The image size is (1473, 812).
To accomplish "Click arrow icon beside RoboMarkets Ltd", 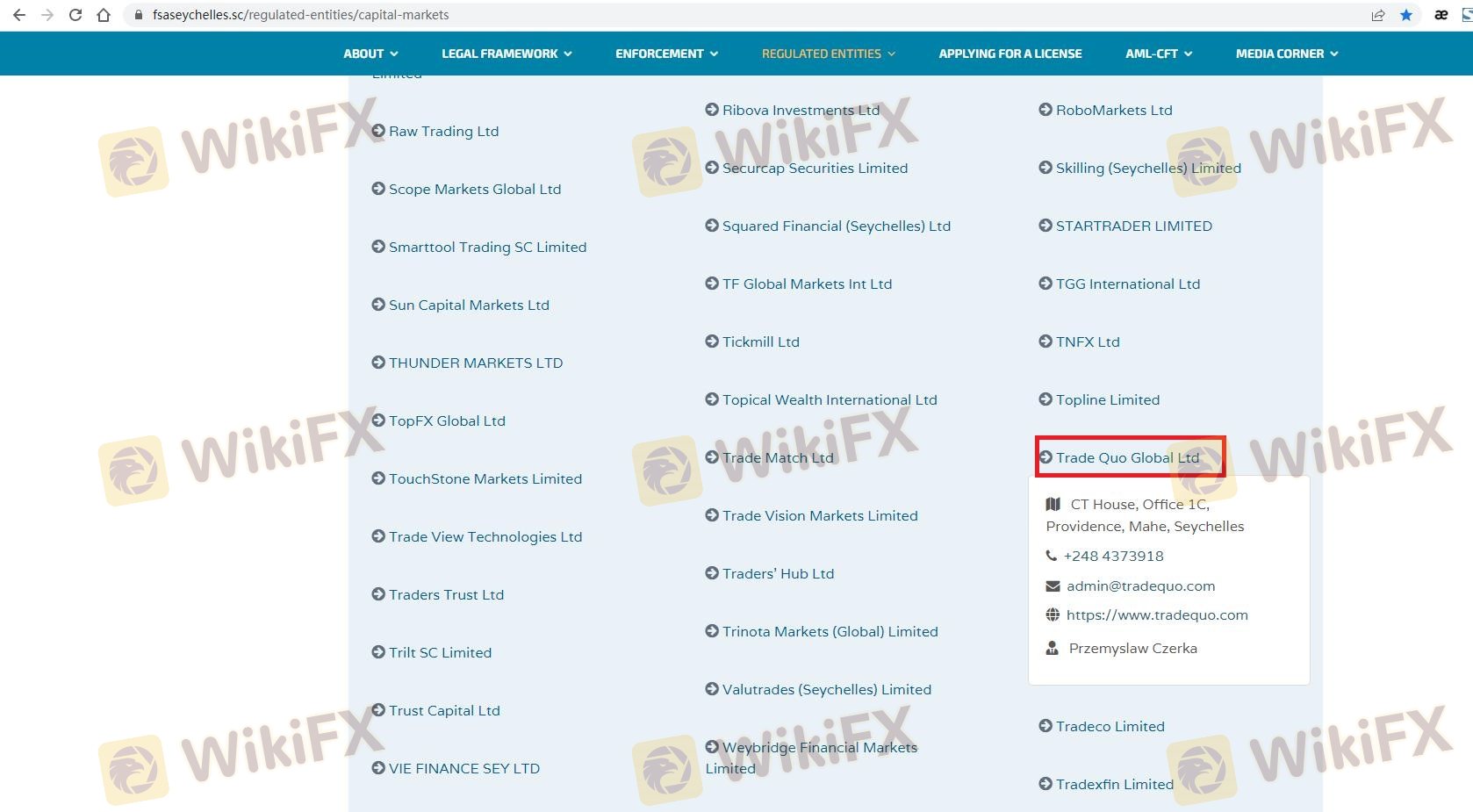I will pos(1045,110).
